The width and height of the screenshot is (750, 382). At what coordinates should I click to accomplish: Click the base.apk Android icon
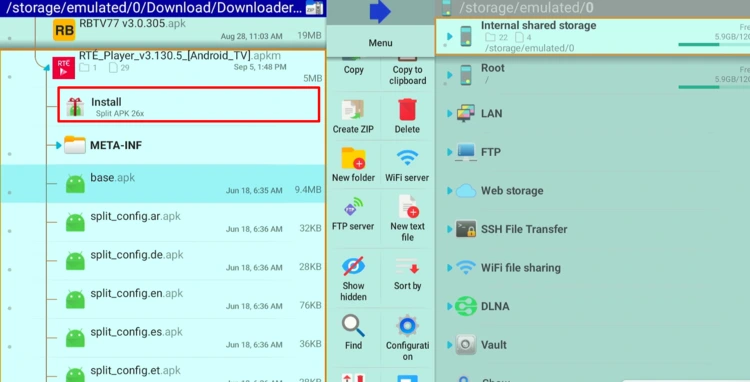[75, 184]
